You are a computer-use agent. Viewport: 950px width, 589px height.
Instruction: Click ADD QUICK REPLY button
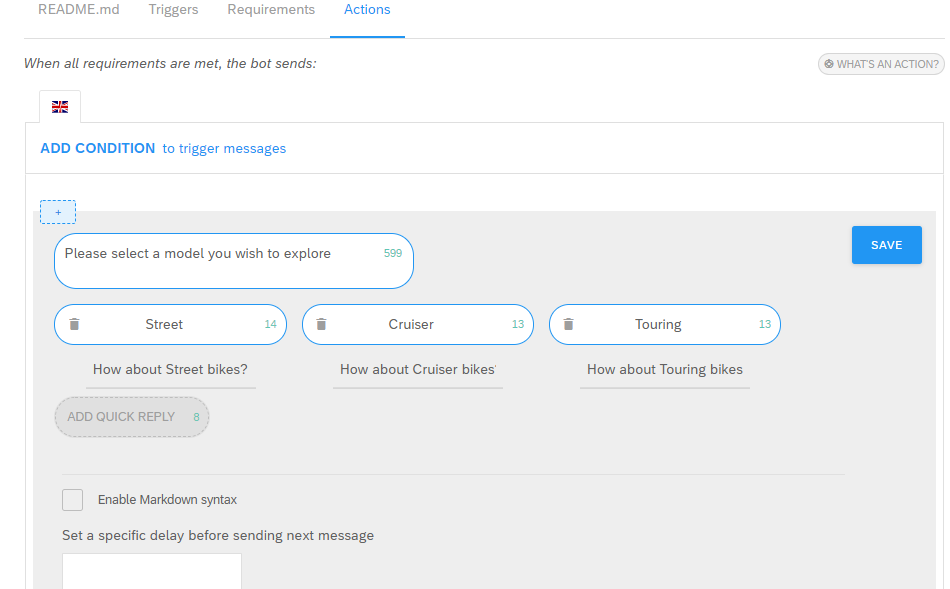click(132, 417)
